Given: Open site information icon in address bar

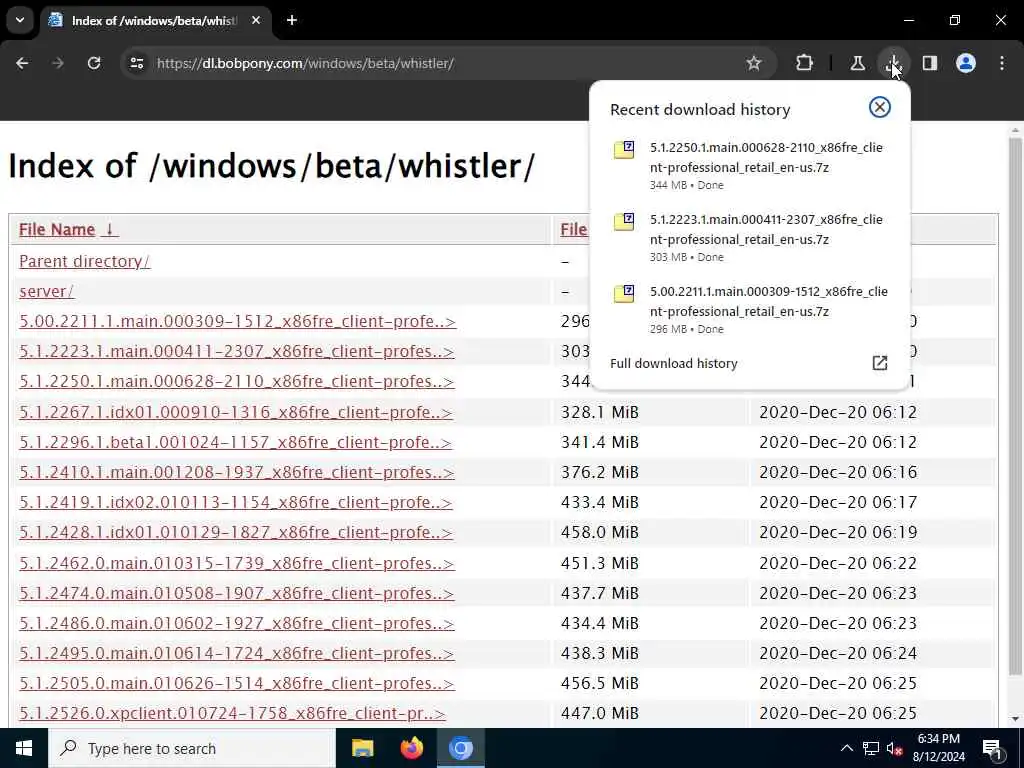Looking at the screenshot, I should coord(136,63).
